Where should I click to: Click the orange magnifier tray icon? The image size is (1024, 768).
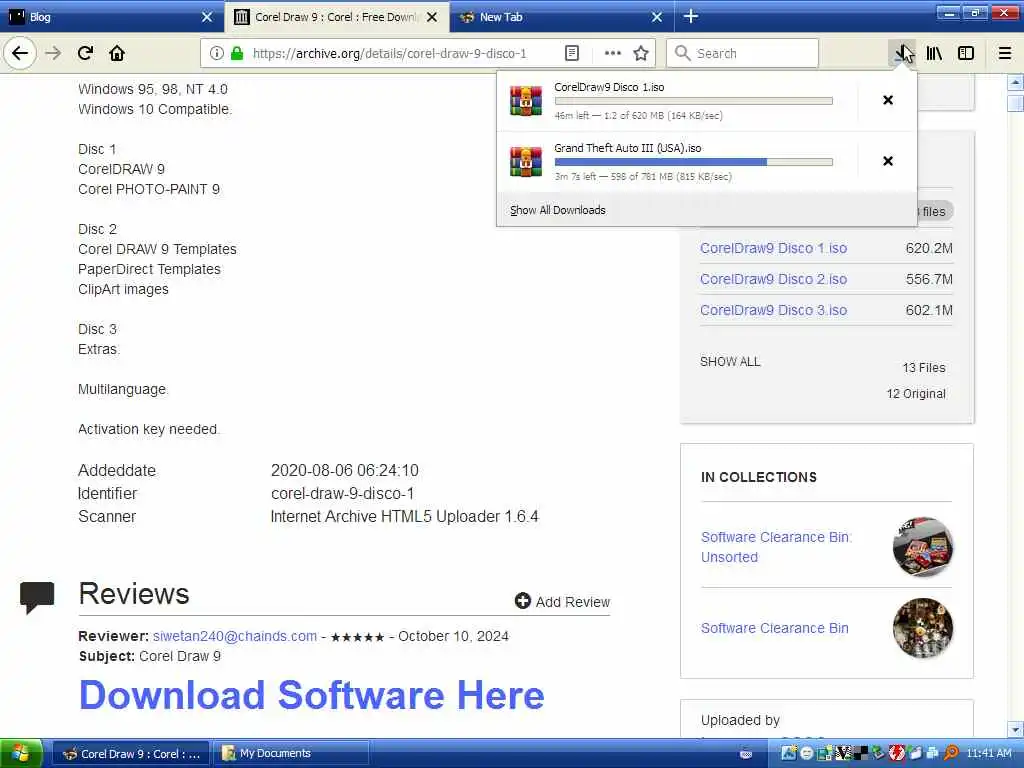point(952,753)
